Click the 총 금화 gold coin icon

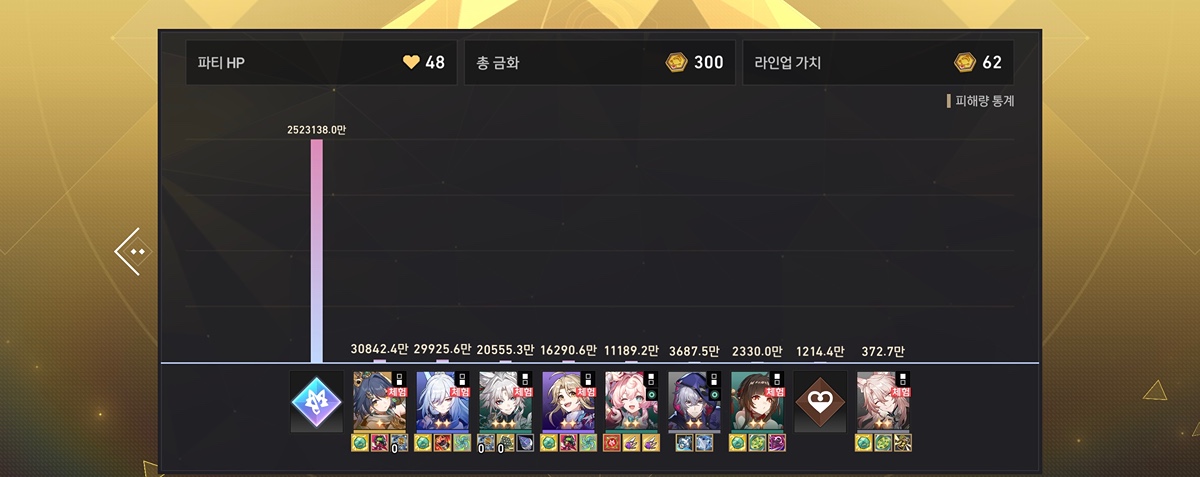coord(676,62)
